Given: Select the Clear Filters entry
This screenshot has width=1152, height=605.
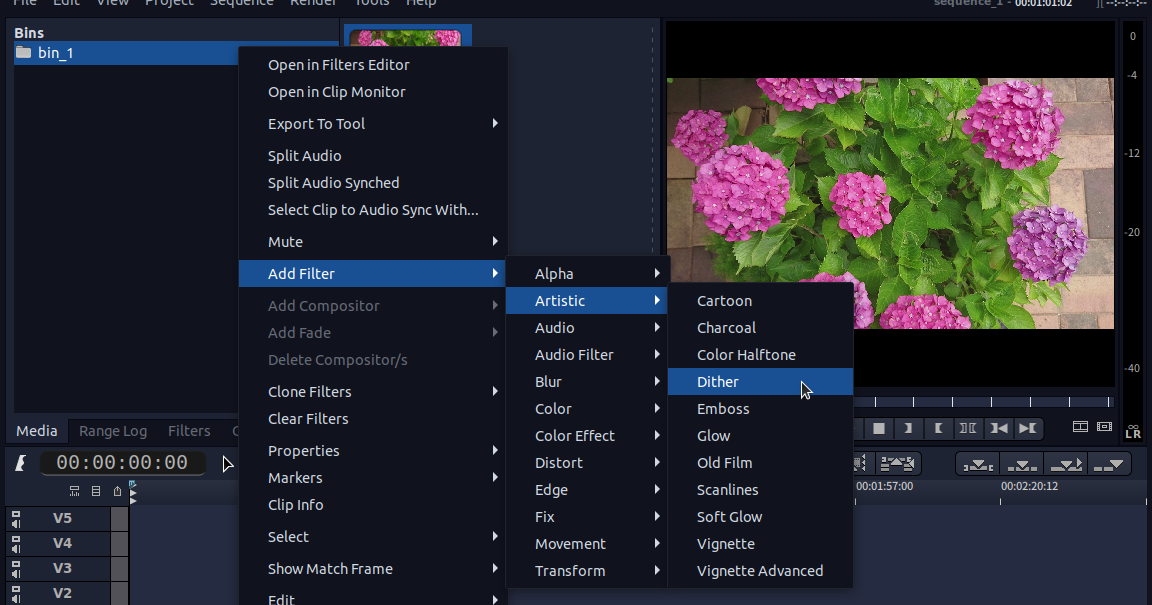Looking at the screenshot, I should pyautogui.click(x=373, y=419).
